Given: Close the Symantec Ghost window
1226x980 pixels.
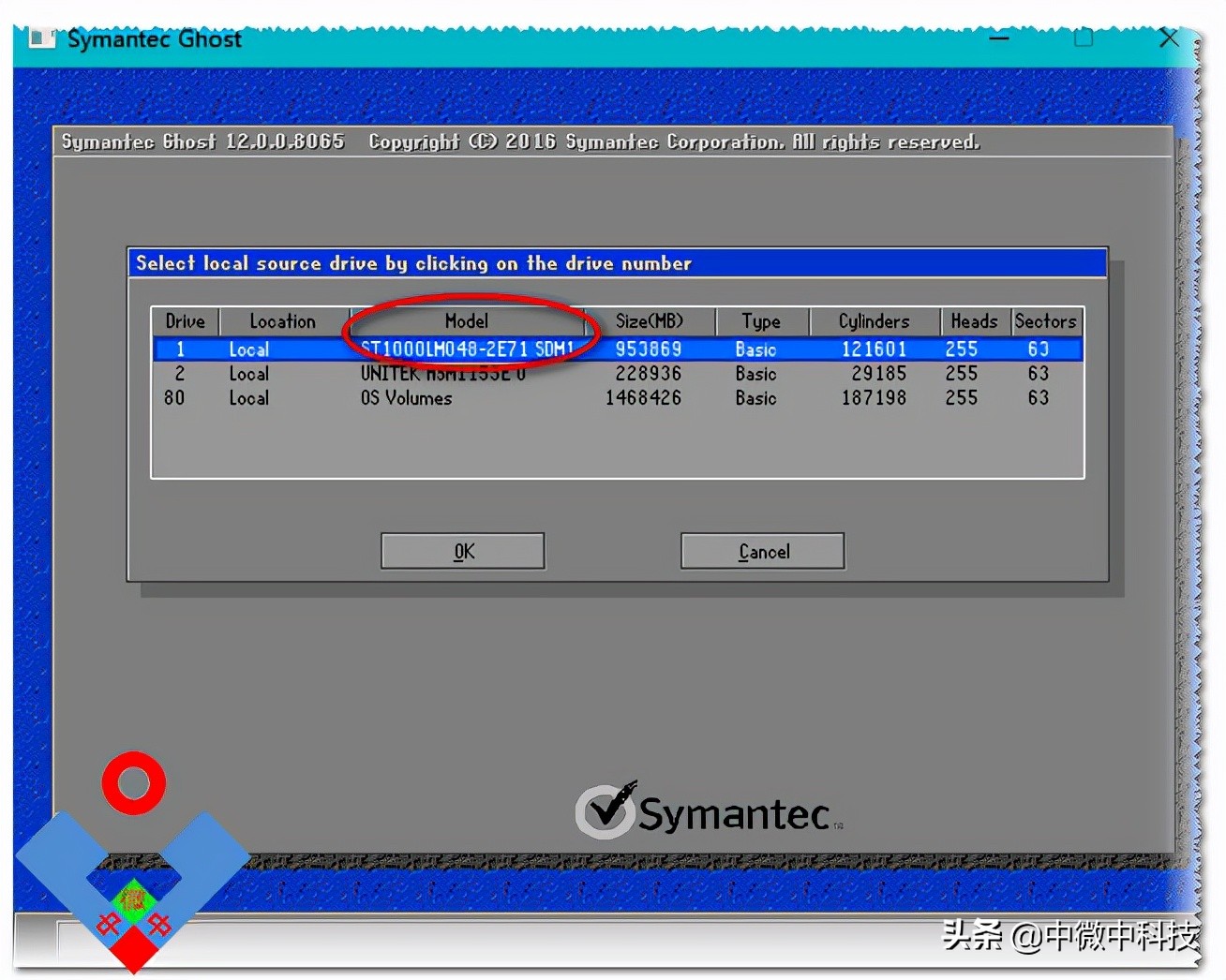Looking at the screenshot, I should [1169, 38].
